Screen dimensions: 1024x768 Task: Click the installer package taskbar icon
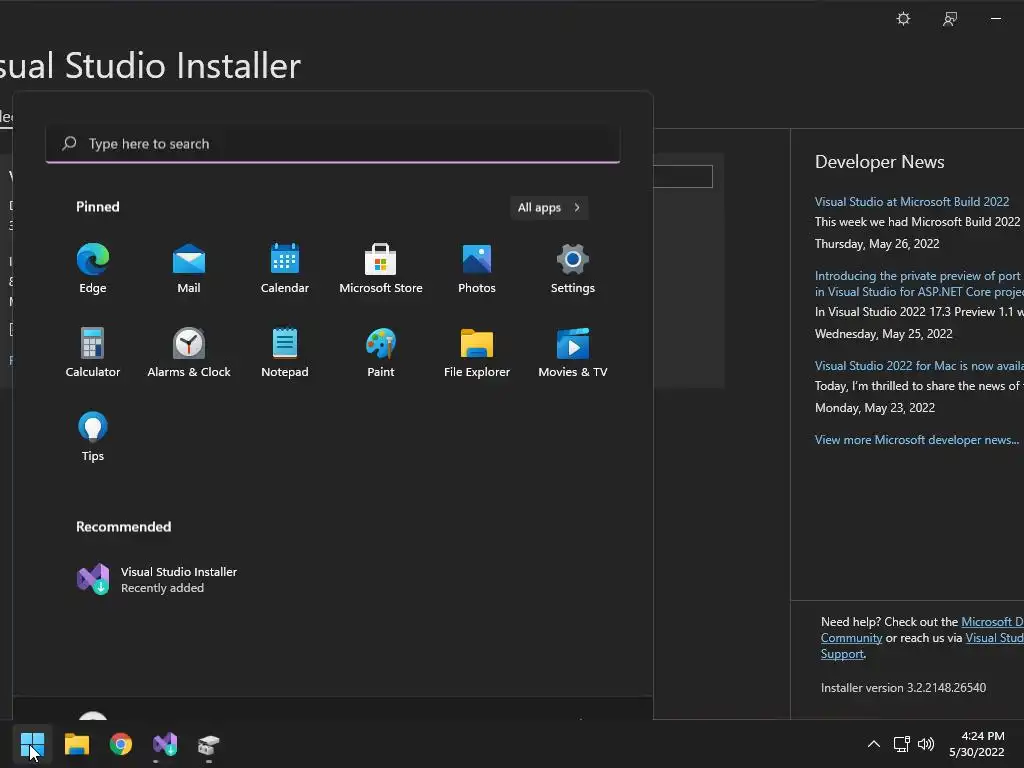pyautogui.click(x=209, y=744)
